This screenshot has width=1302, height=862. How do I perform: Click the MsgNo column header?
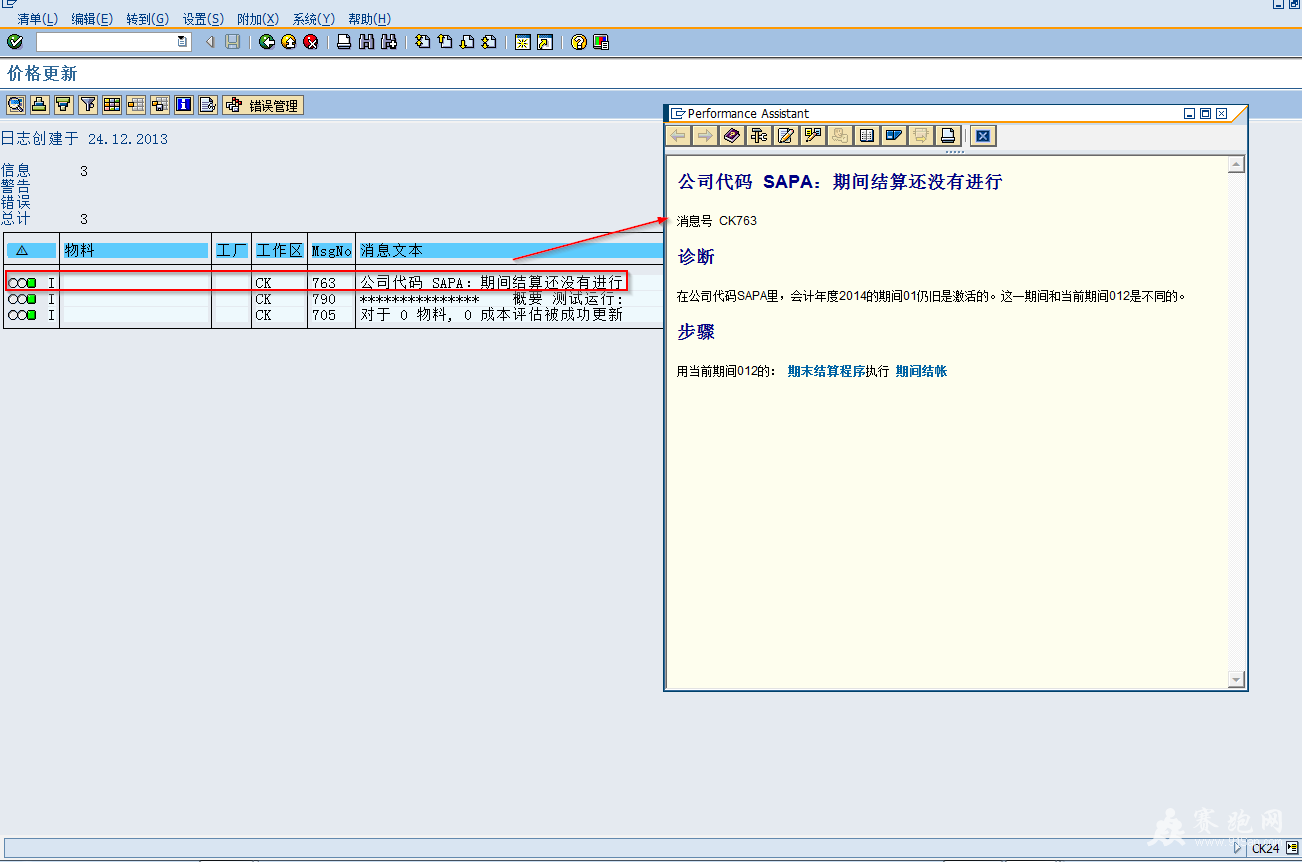pyautogui.click(x=331, y=250)
